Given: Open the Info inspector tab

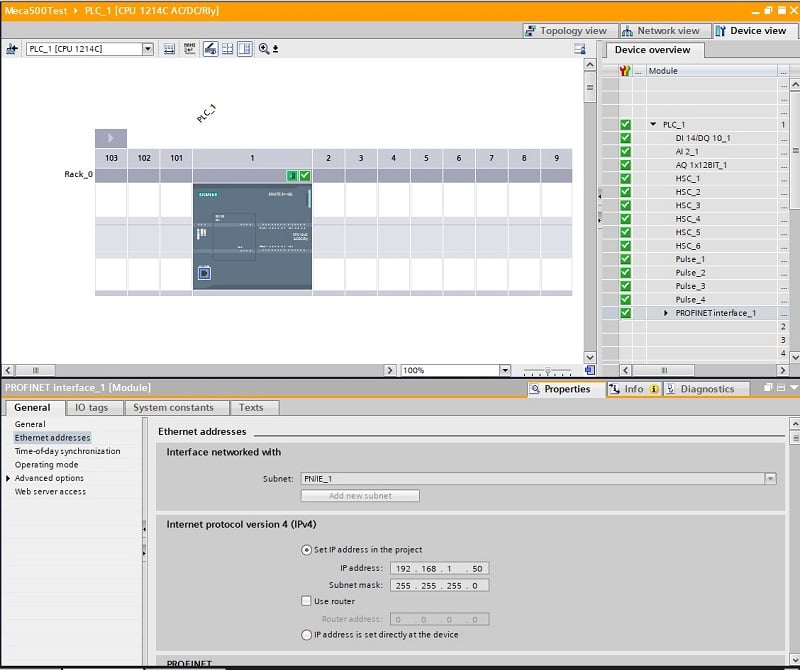Looking at the screenshot, I should 633,389.
